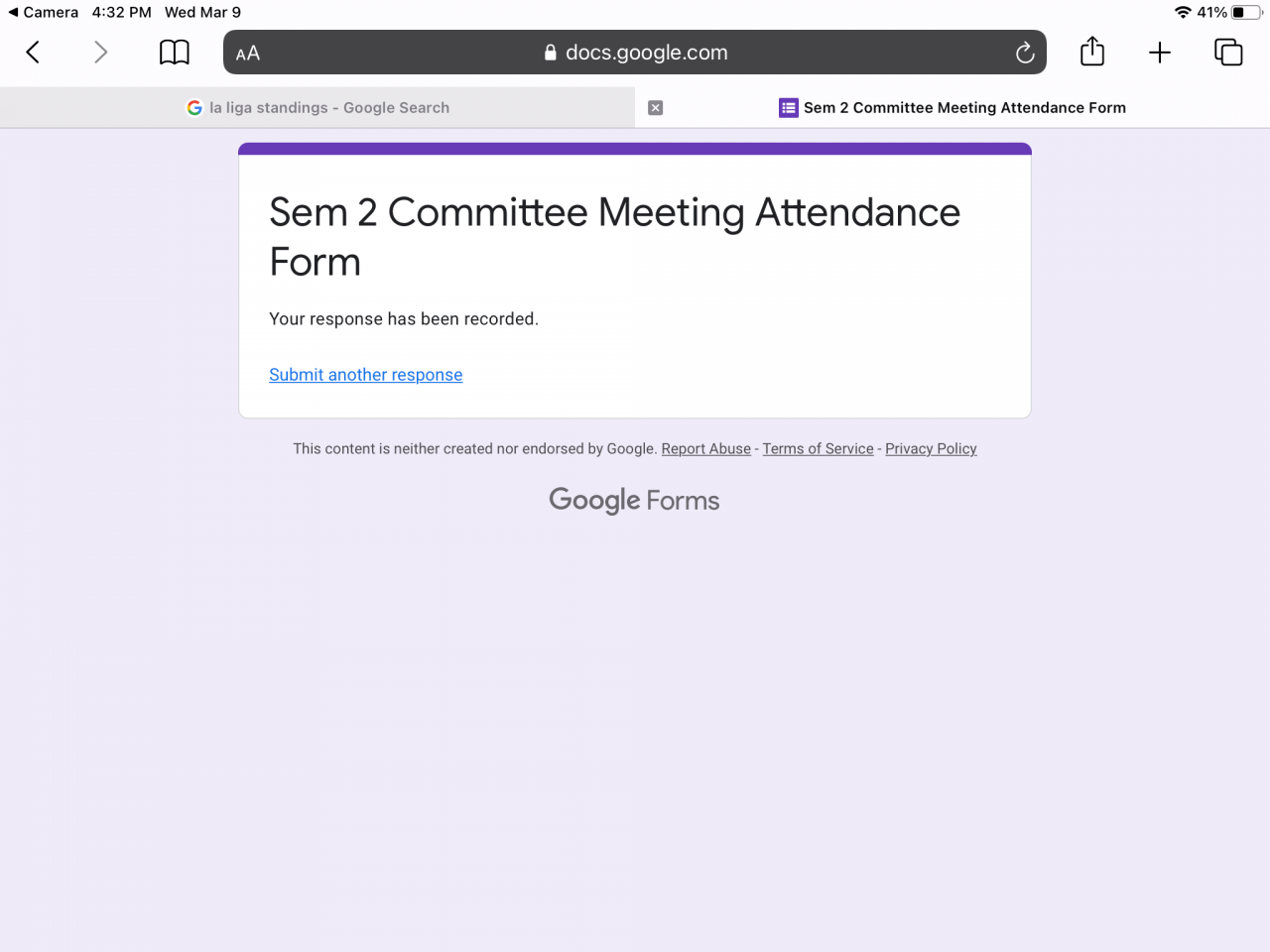Show all tabs overview icon

pyautogui.click(x=1228, y=53)
